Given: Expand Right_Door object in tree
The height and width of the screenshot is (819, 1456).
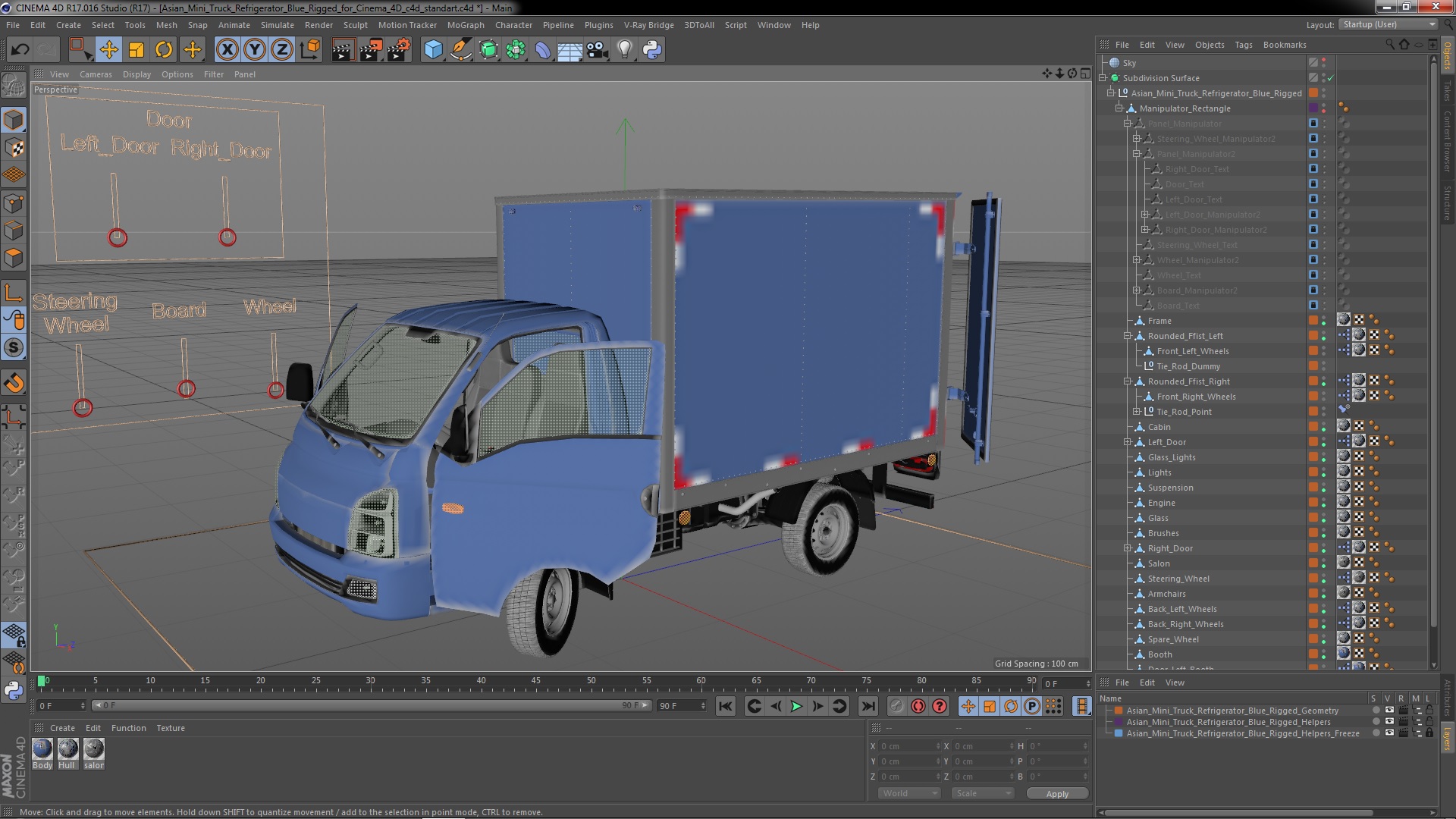Looking at the screenshot, I should click(1128, 548).
